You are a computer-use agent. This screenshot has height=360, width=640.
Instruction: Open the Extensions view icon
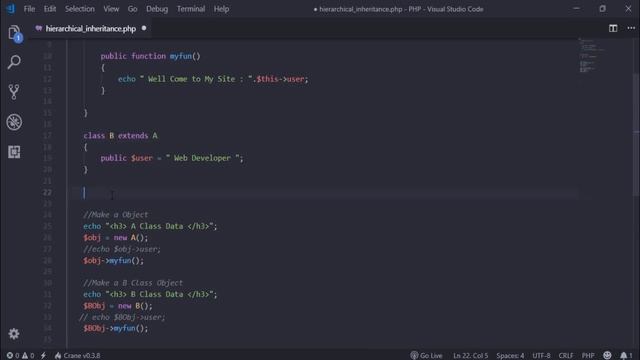14,152
